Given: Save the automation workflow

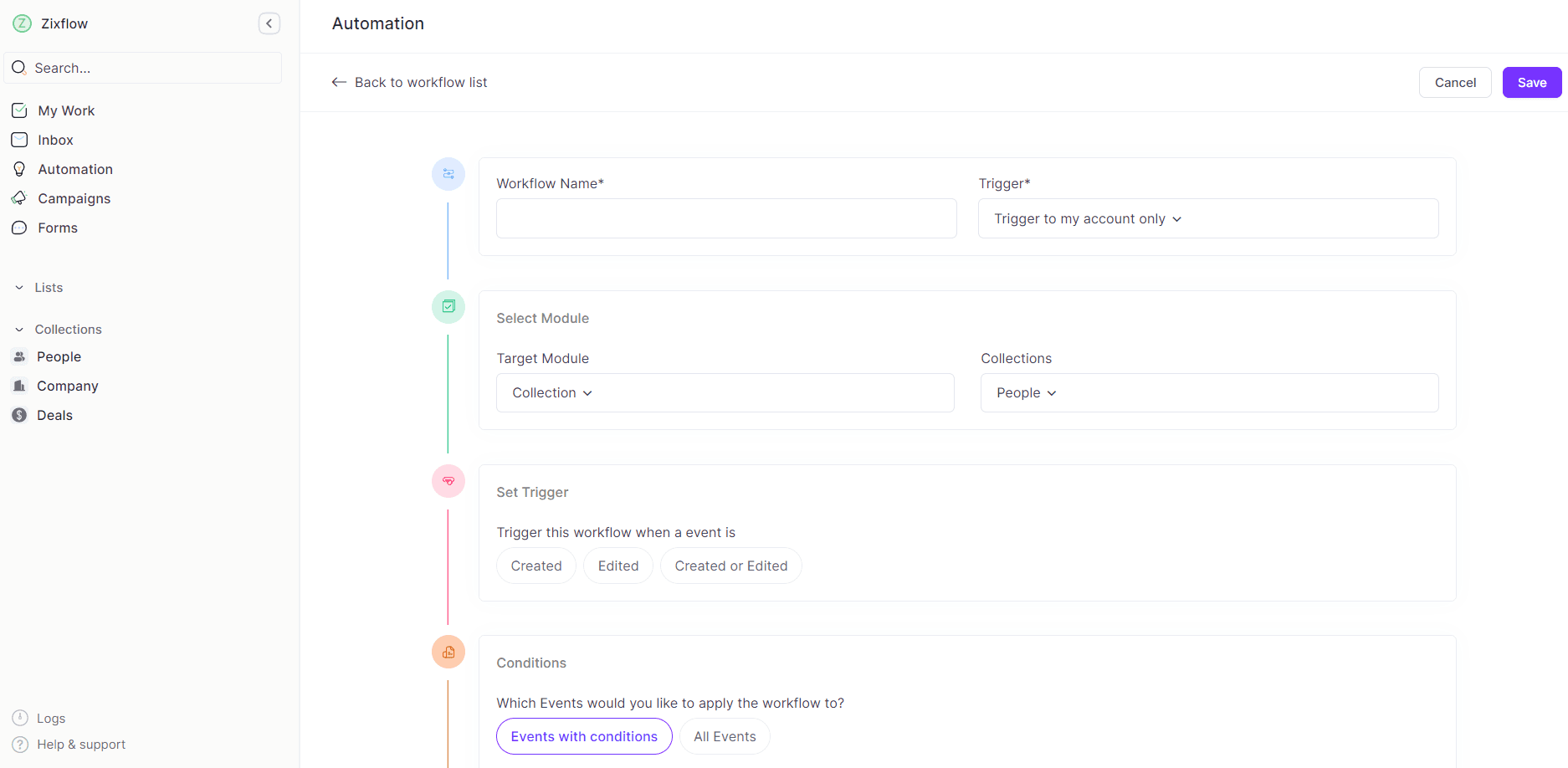Looking at the screenshot, I should pyautogui.click(x=1531, y=82).
